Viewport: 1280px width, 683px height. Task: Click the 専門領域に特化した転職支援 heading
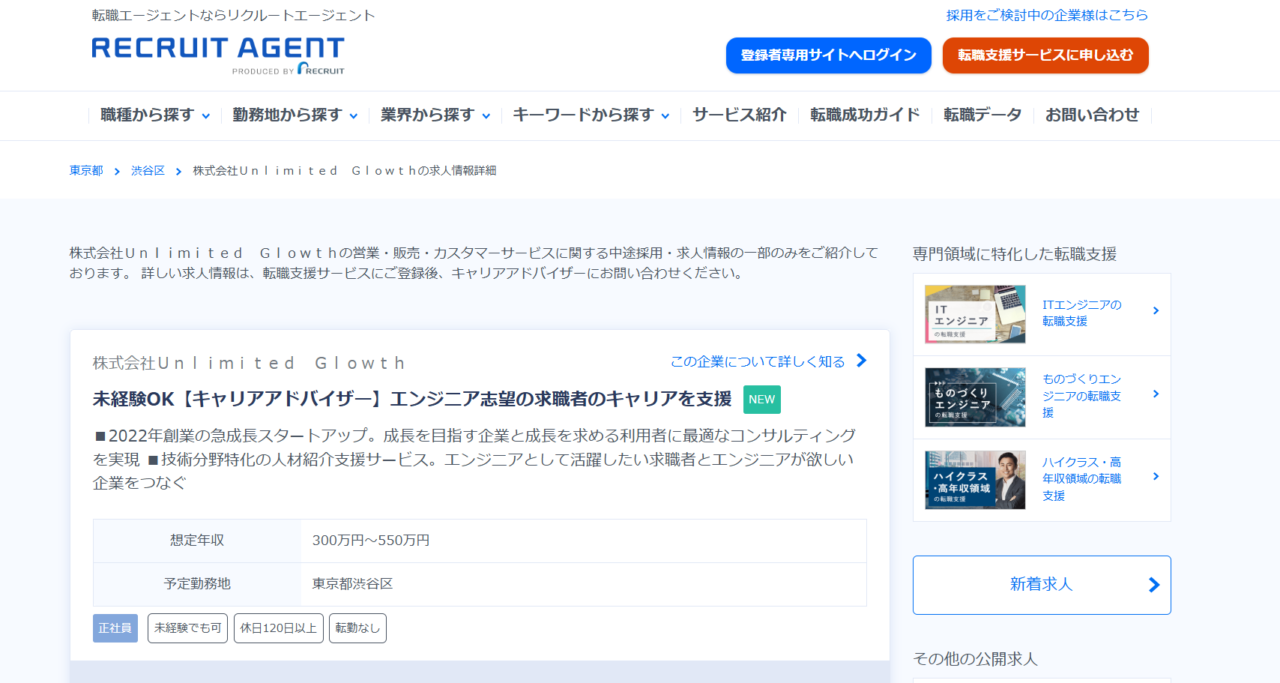pos(1015,254)
